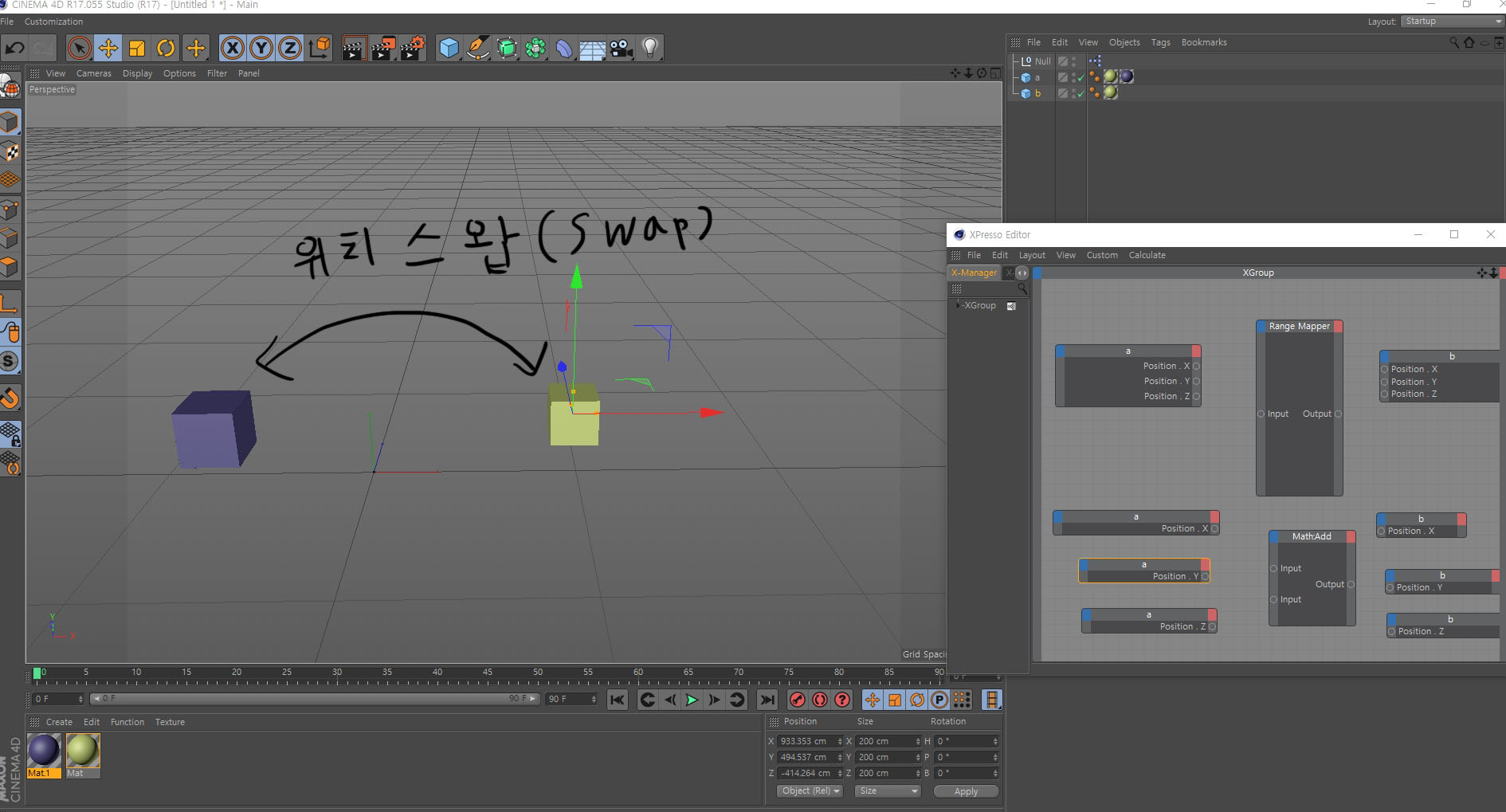Select the Null object in Object Manager

(1042, 61)
